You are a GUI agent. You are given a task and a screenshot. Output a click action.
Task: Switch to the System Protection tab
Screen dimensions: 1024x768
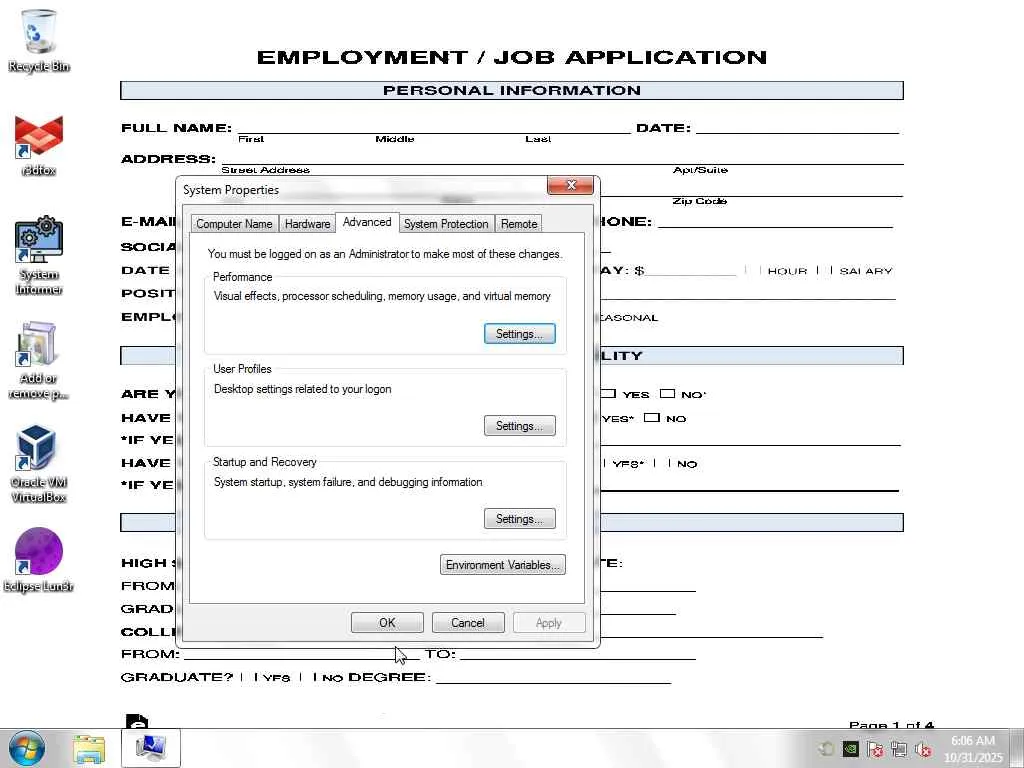(446, 224)
